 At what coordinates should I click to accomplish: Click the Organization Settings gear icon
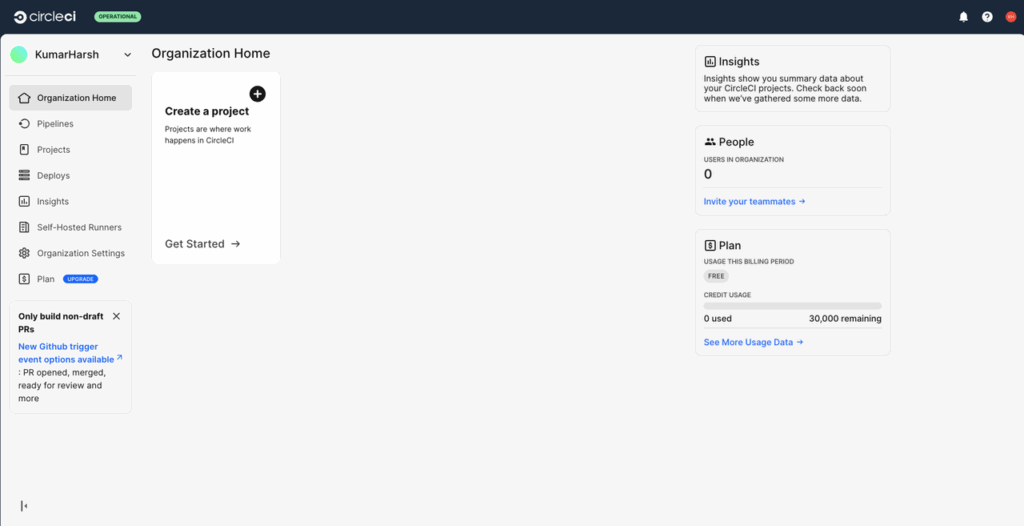click(x=24, y=253)
